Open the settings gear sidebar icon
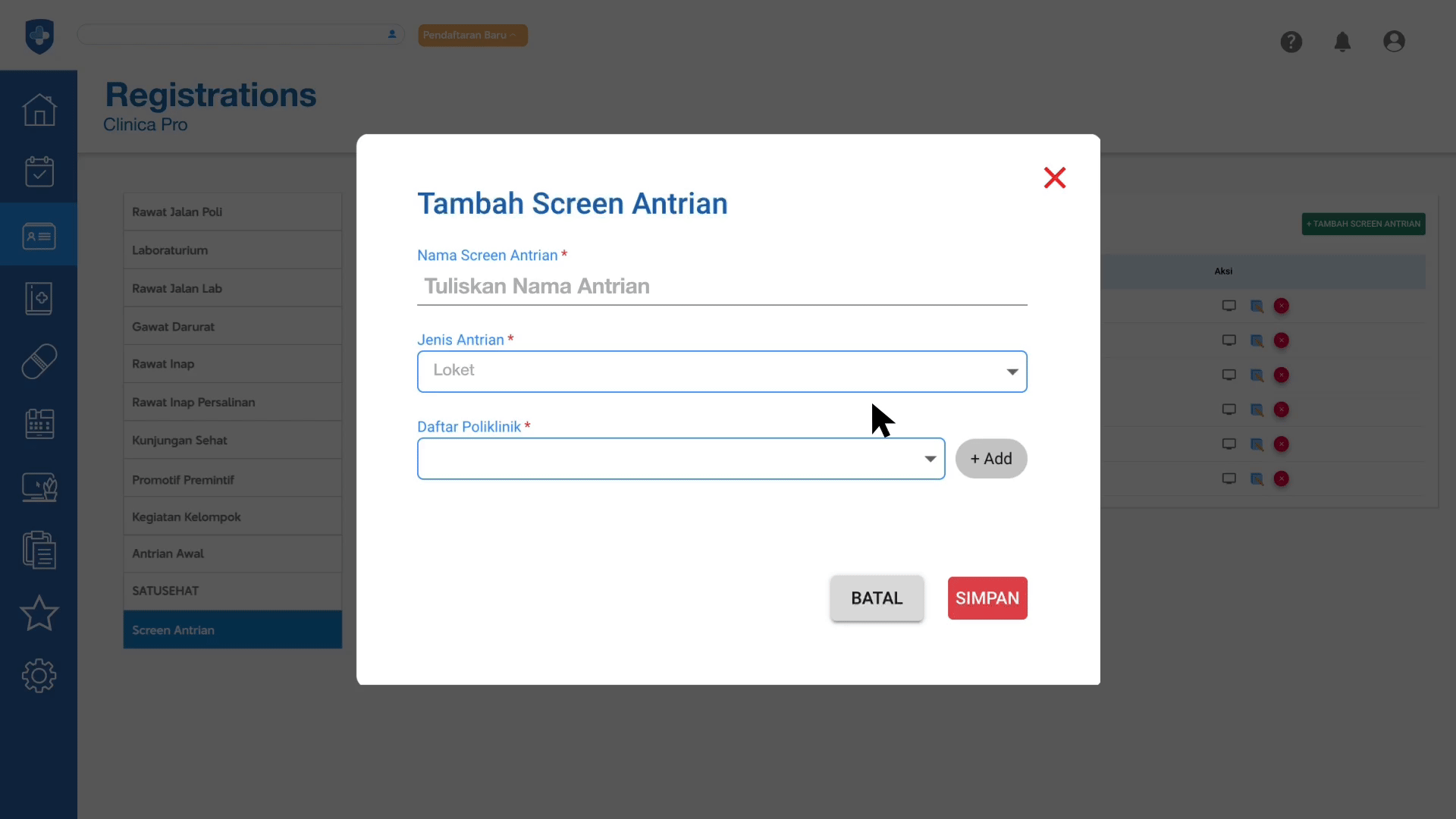Screen dimensions: 1456x819 point(39,676)
